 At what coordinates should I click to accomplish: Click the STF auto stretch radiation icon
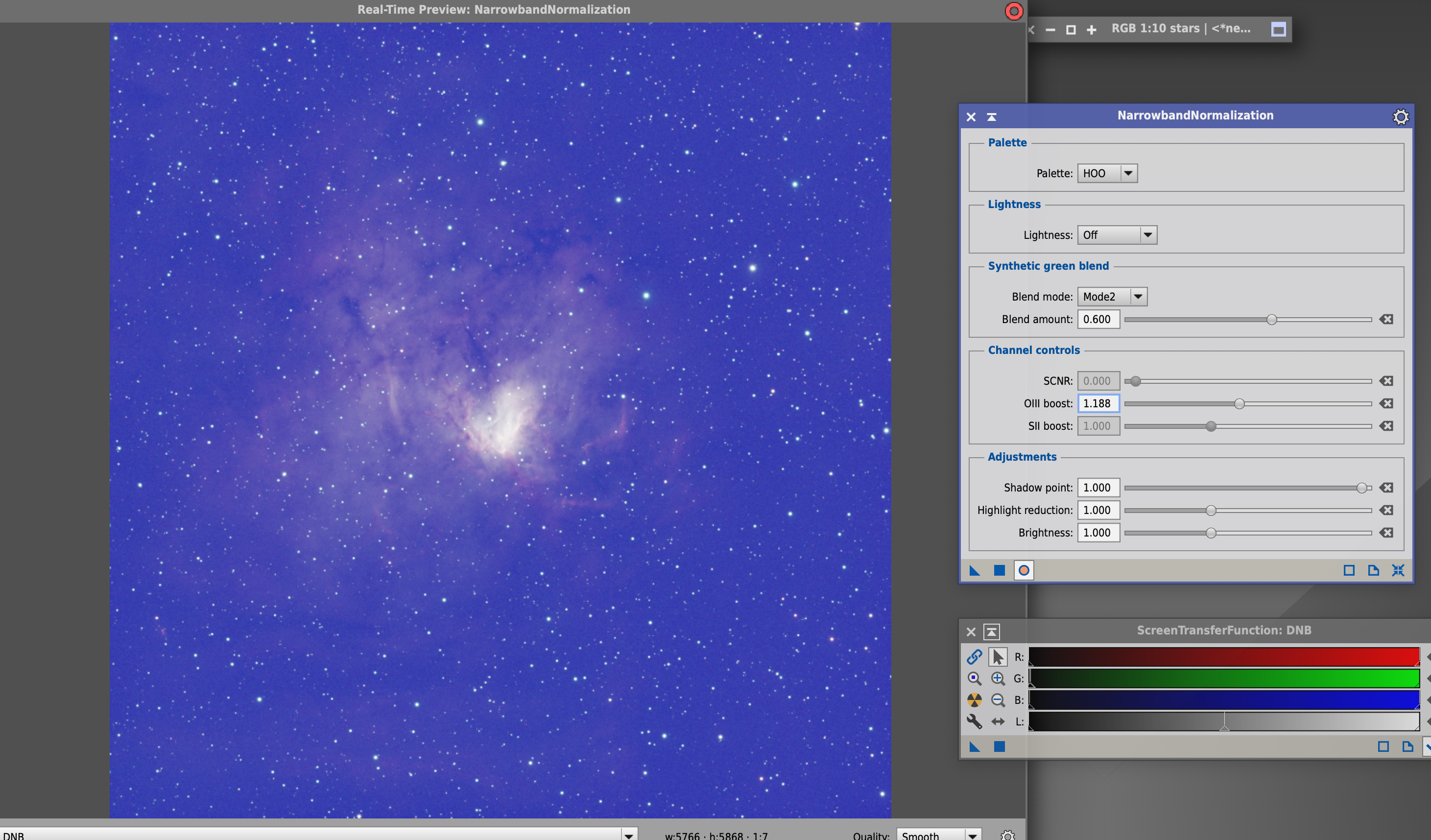pyautogui.click(x=975, y=700)
